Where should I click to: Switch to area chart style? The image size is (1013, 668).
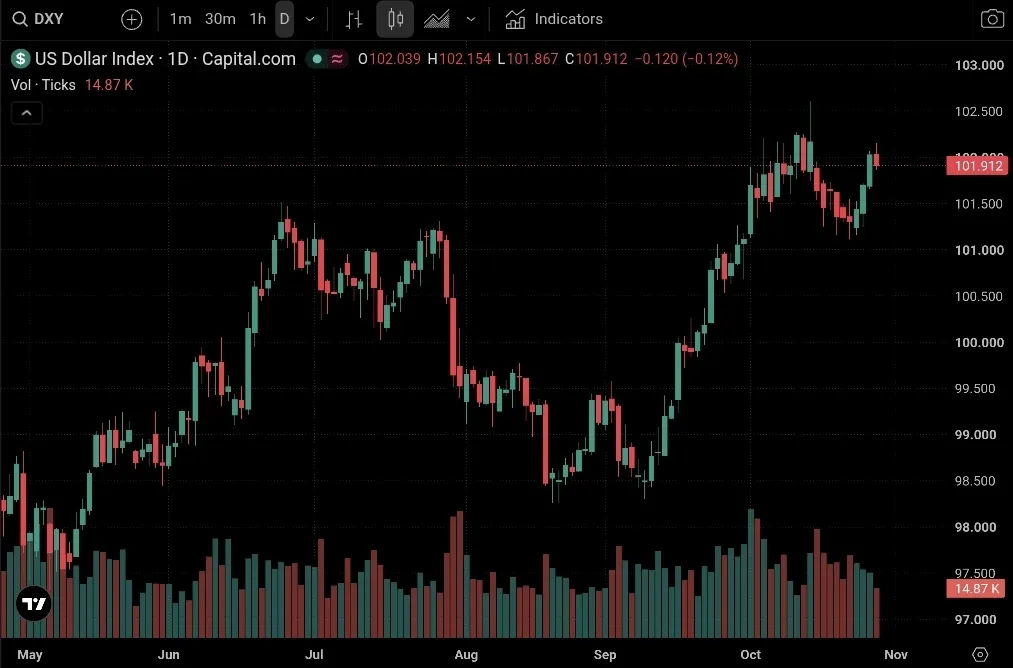[x=437, y=19]
